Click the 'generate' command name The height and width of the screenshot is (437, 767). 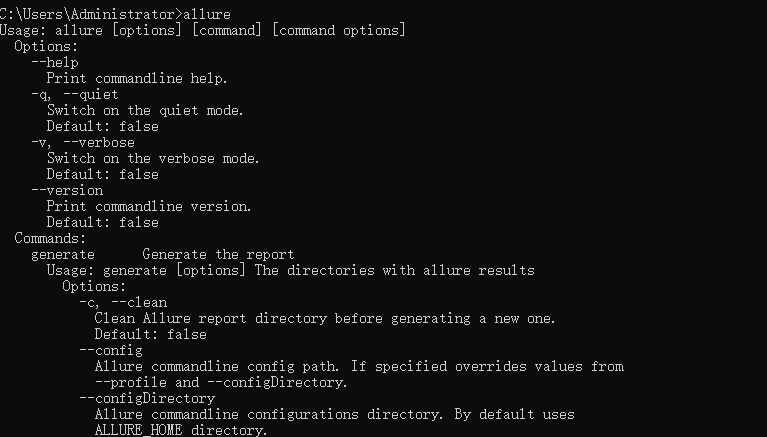pos(63,254)
